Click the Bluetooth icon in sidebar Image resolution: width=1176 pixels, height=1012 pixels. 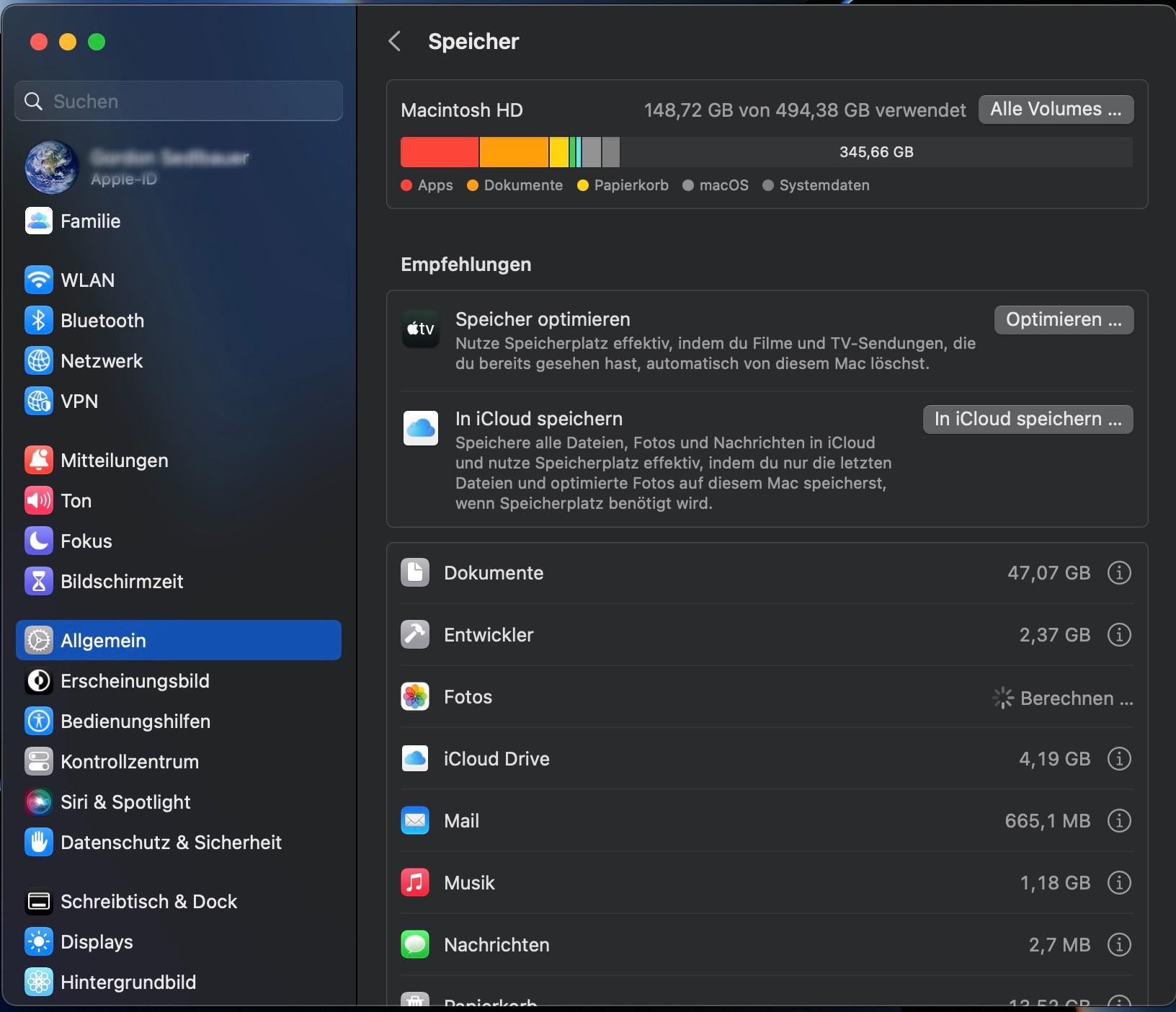click(39, 320)
